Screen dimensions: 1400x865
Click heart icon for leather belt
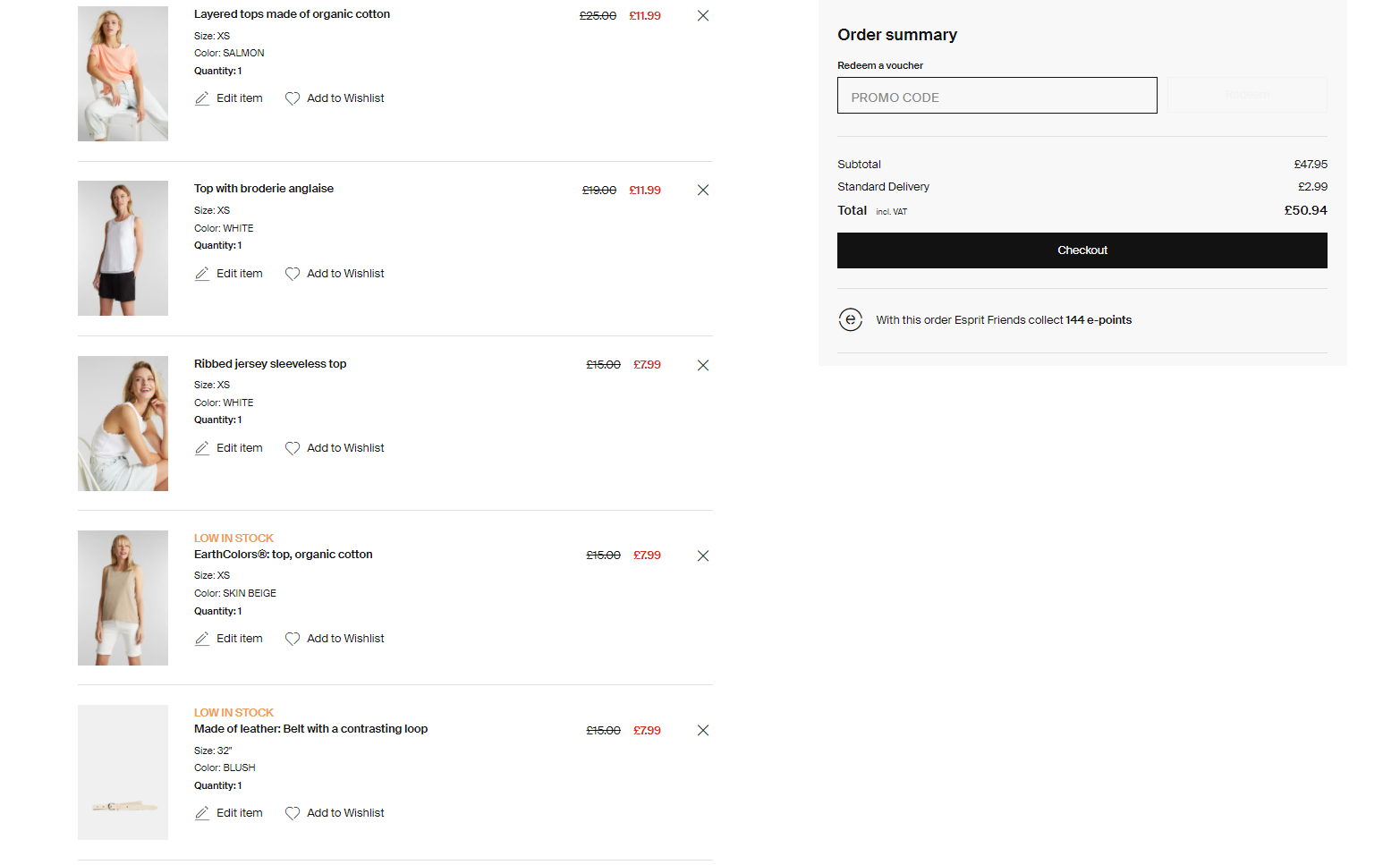pyautogui.click(x=293, y=813)
